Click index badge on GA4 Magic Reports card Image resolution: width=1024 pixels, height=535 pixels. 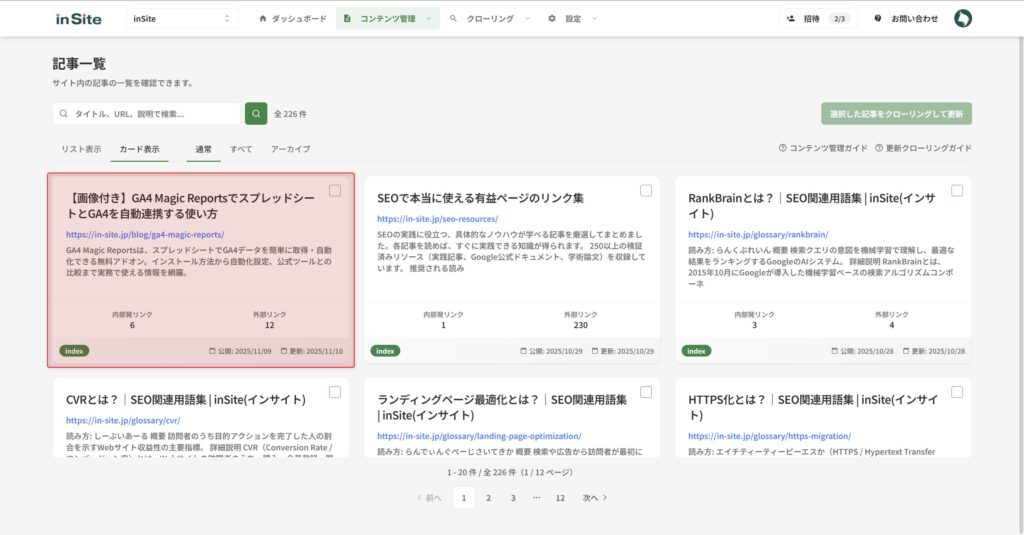74,351
